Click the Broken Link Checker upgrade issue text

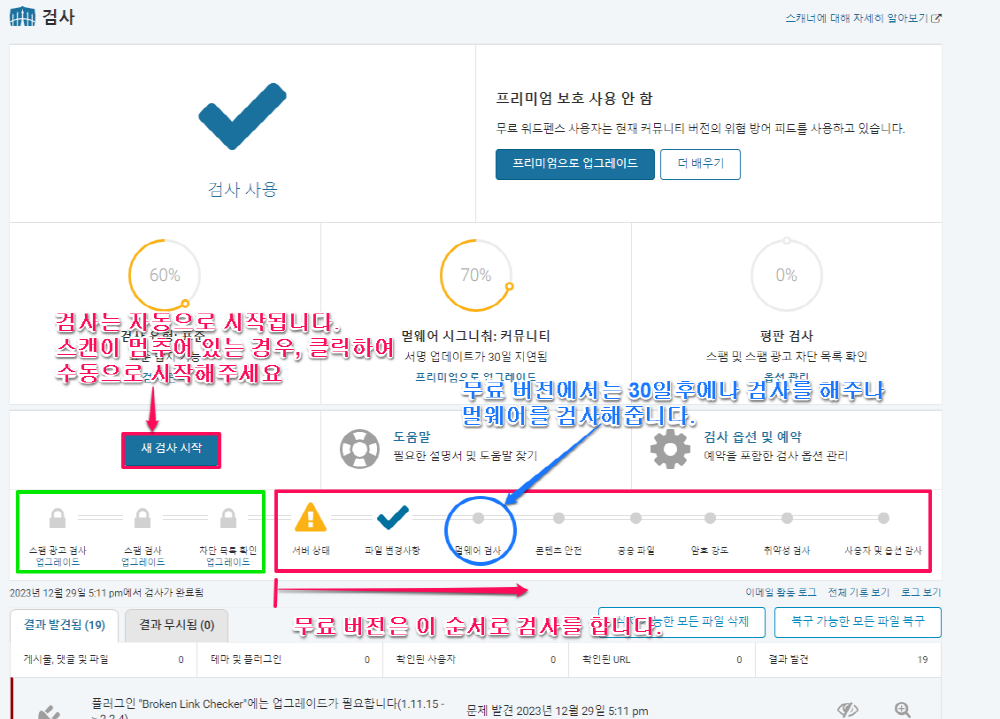[x=268, y=709]
